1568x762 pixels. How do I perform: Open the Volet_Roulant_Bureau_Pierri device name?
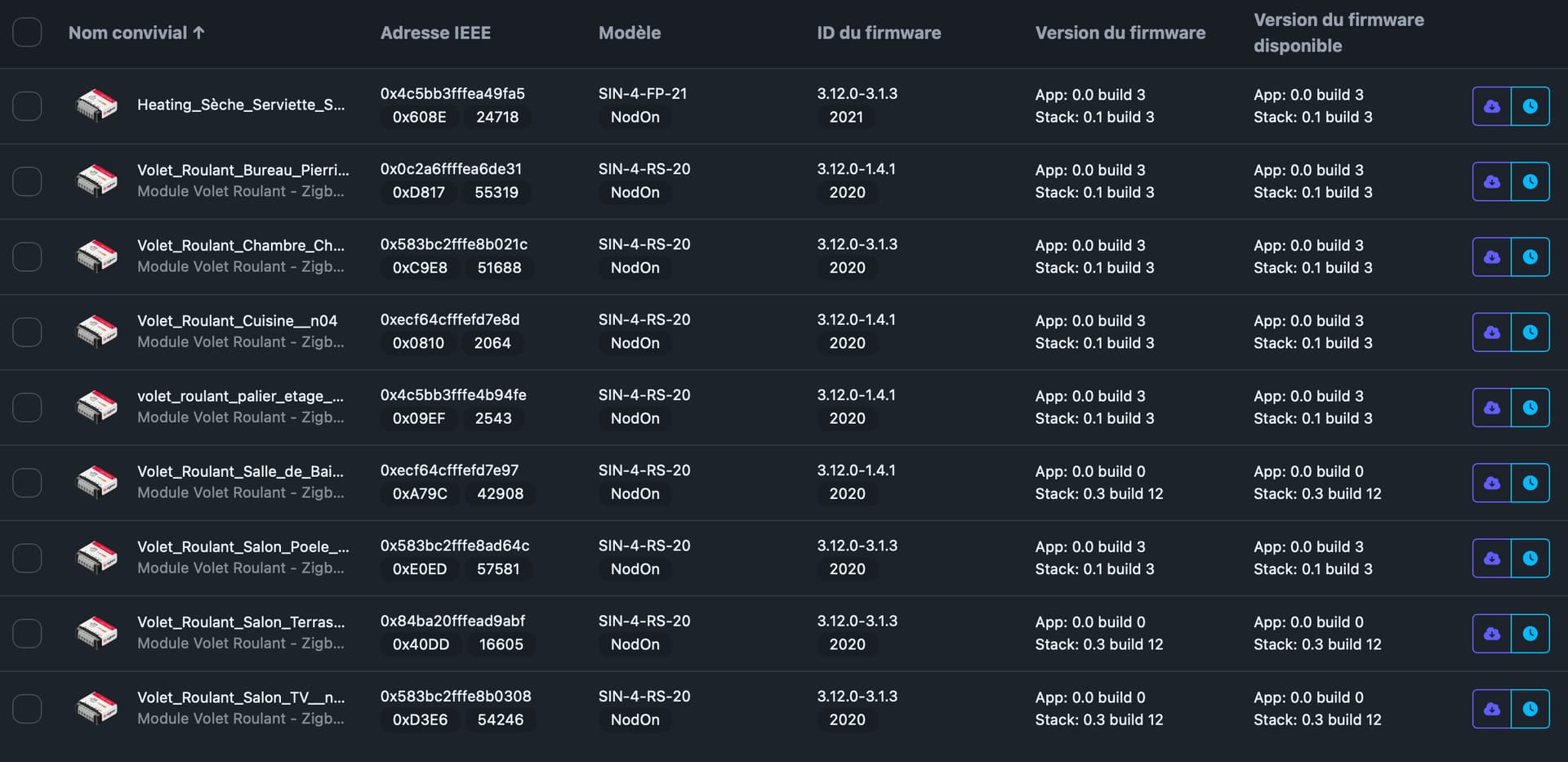pos(243,170)
